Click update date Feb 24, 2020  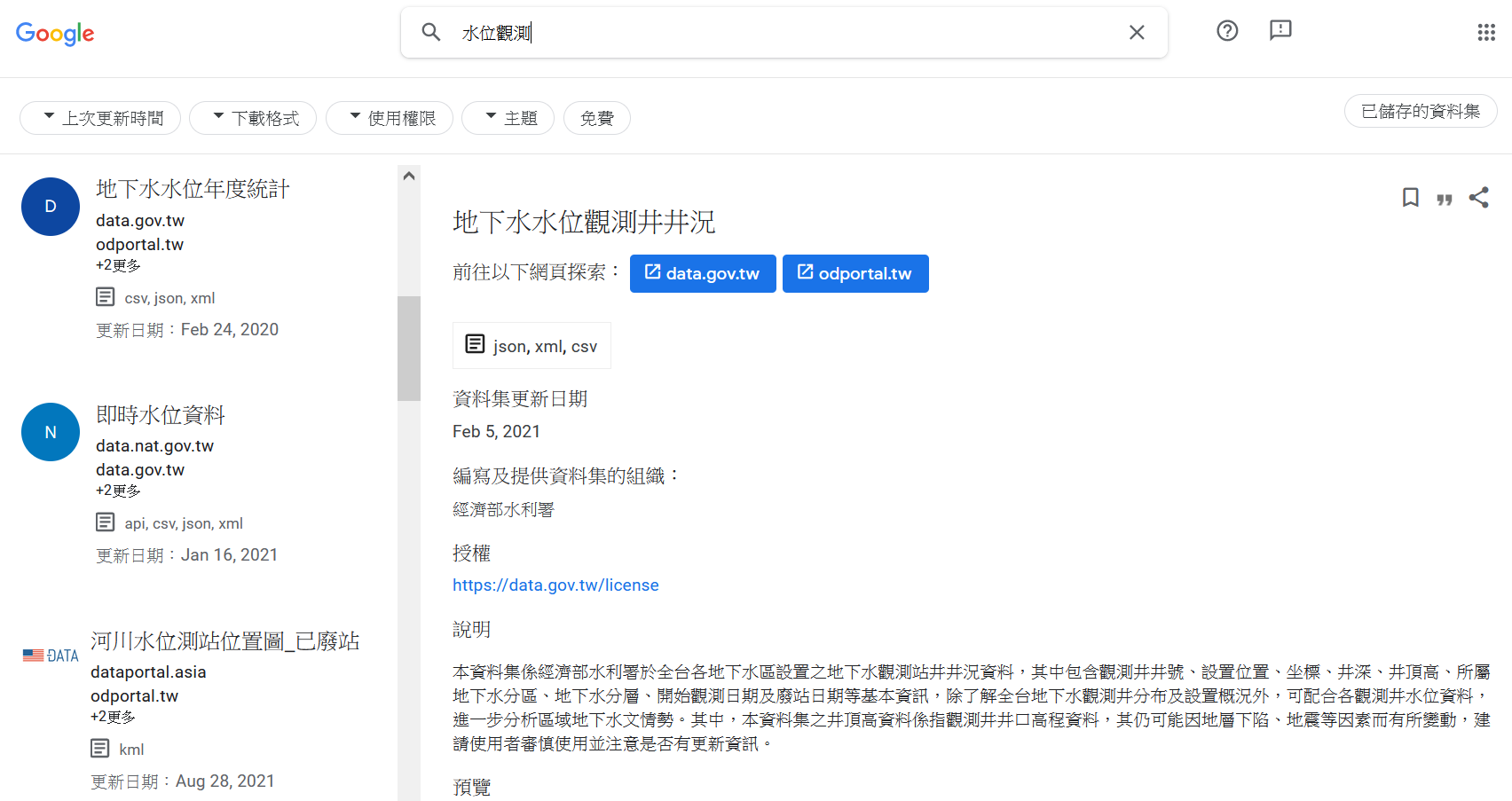[230, 330]
